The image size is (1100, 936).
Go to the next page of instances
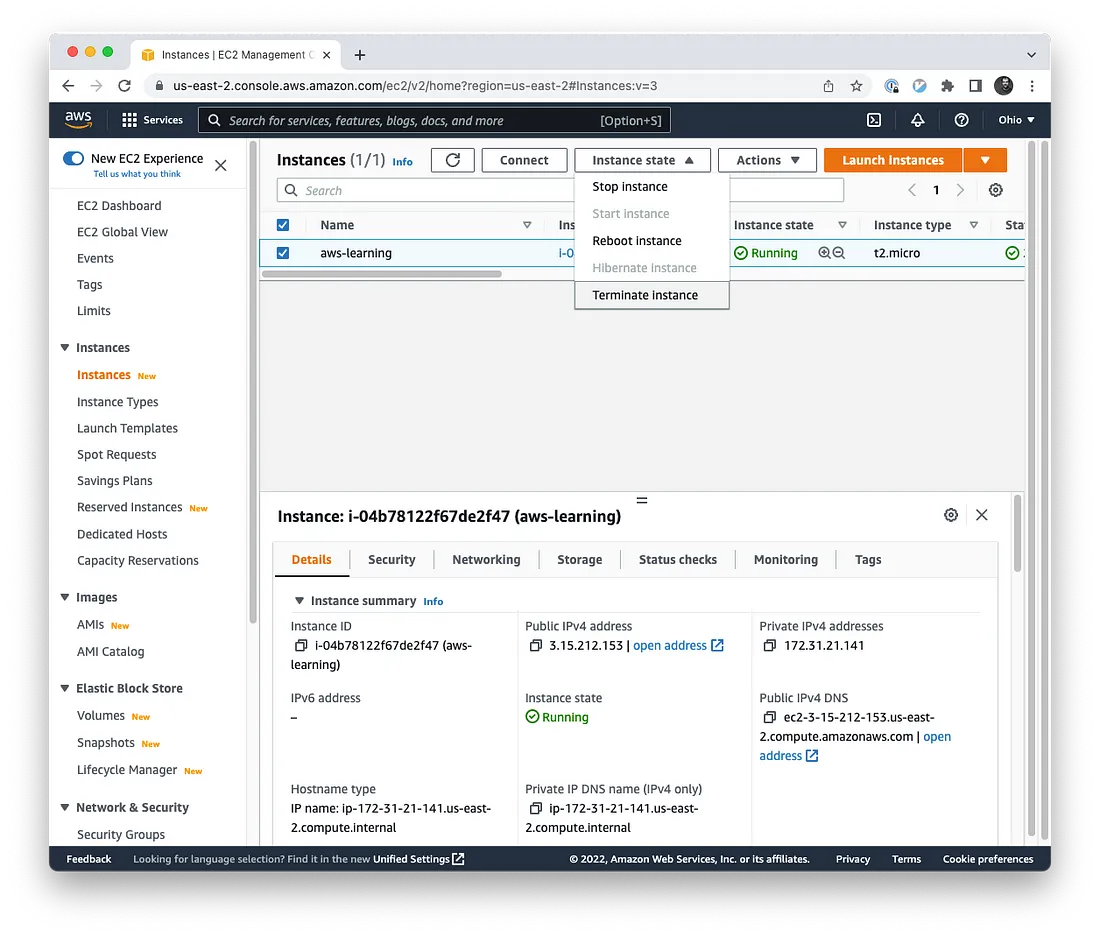(x=960, y=190)
